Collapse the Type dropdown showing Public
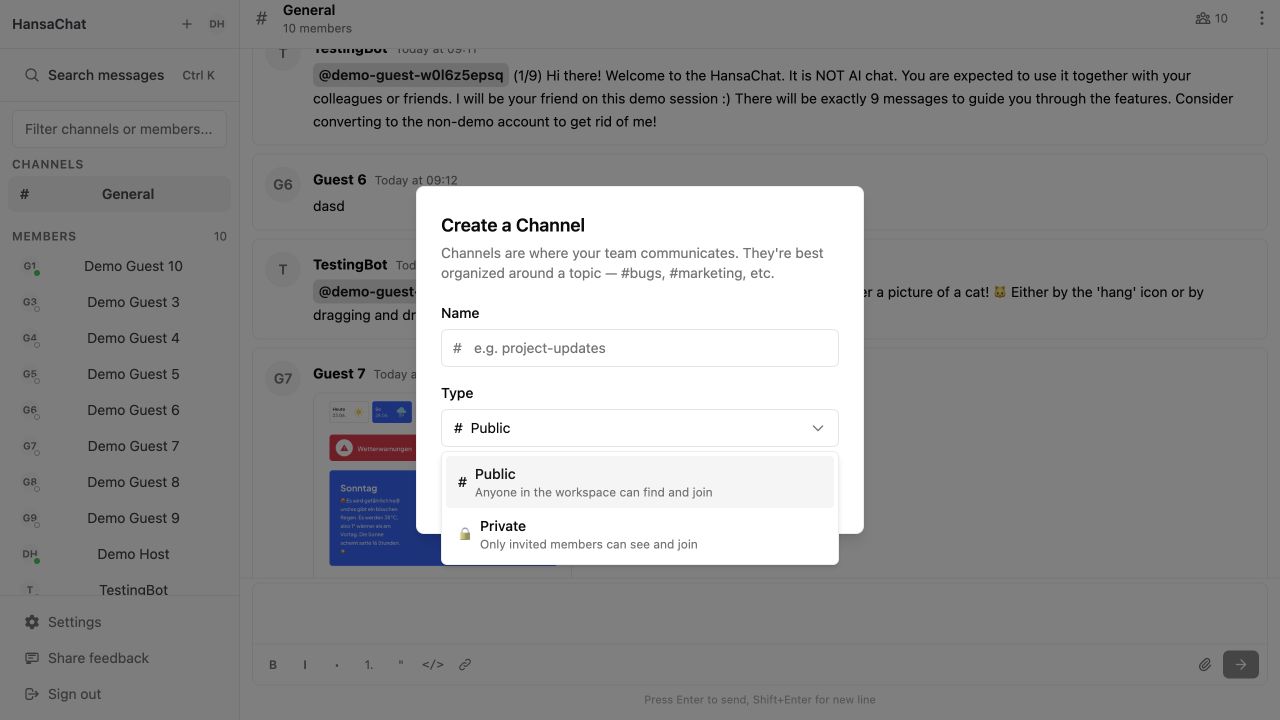The height and width of the screenshot is (720, 1280). (640, 428)
